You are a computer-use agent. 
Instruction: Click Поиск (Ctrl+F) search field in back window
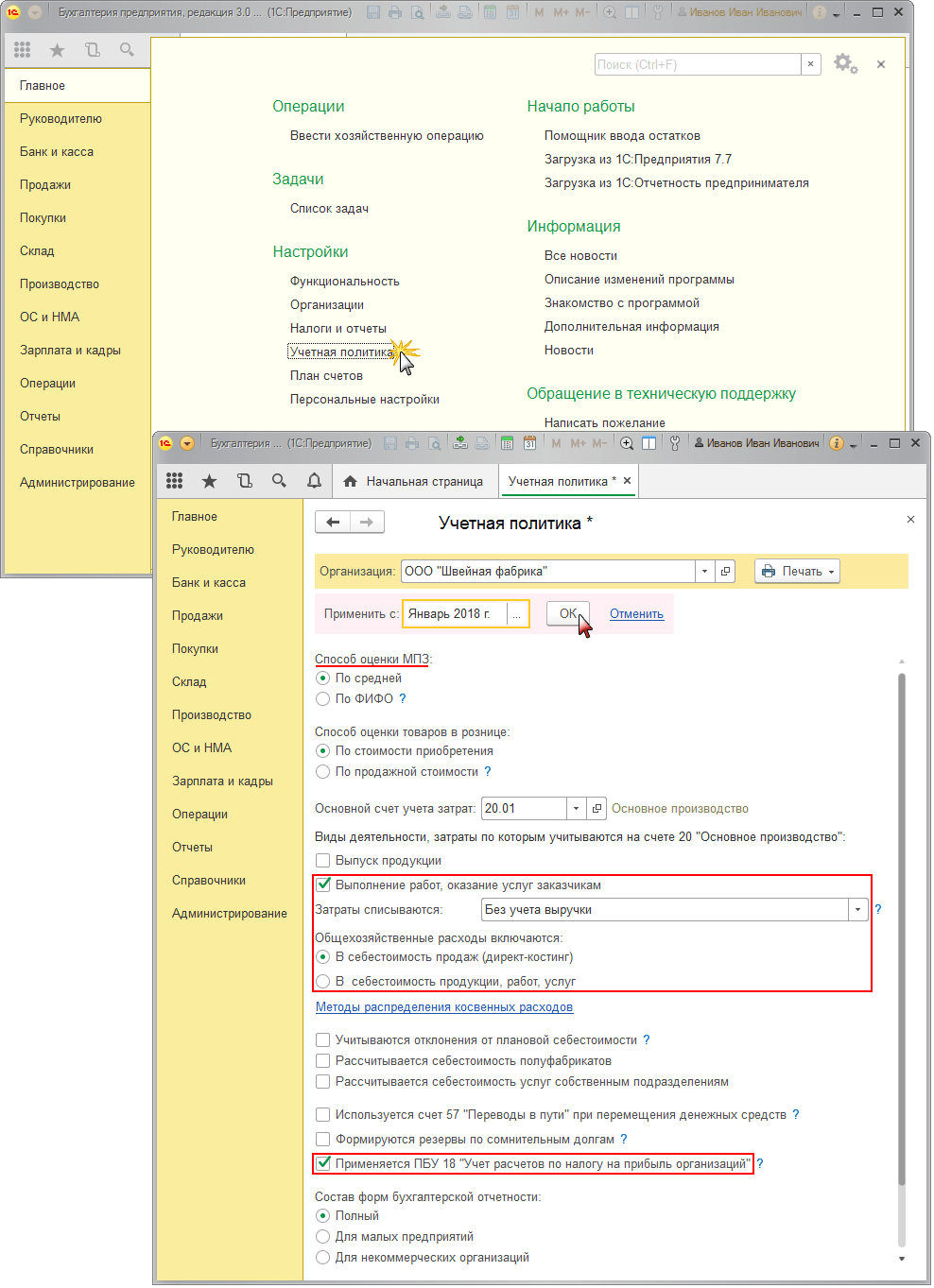click(698, 64)
